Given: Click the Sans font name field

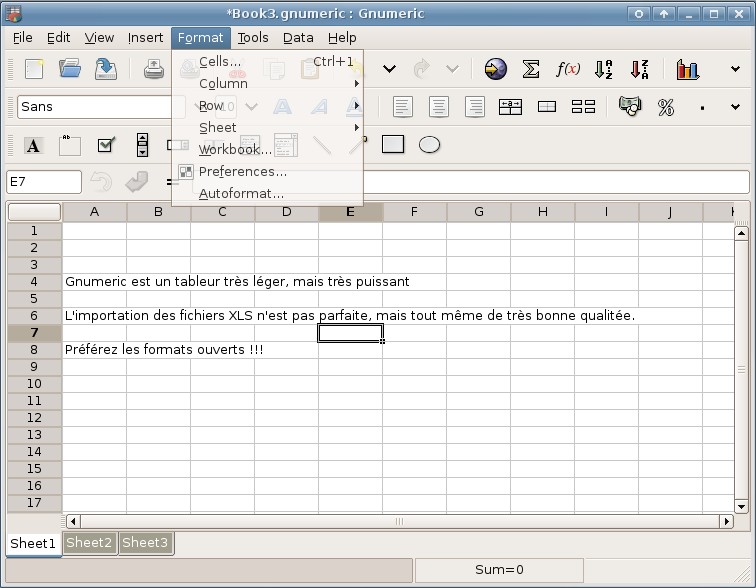Looking at the screenshot, I should tap(94, 107).
